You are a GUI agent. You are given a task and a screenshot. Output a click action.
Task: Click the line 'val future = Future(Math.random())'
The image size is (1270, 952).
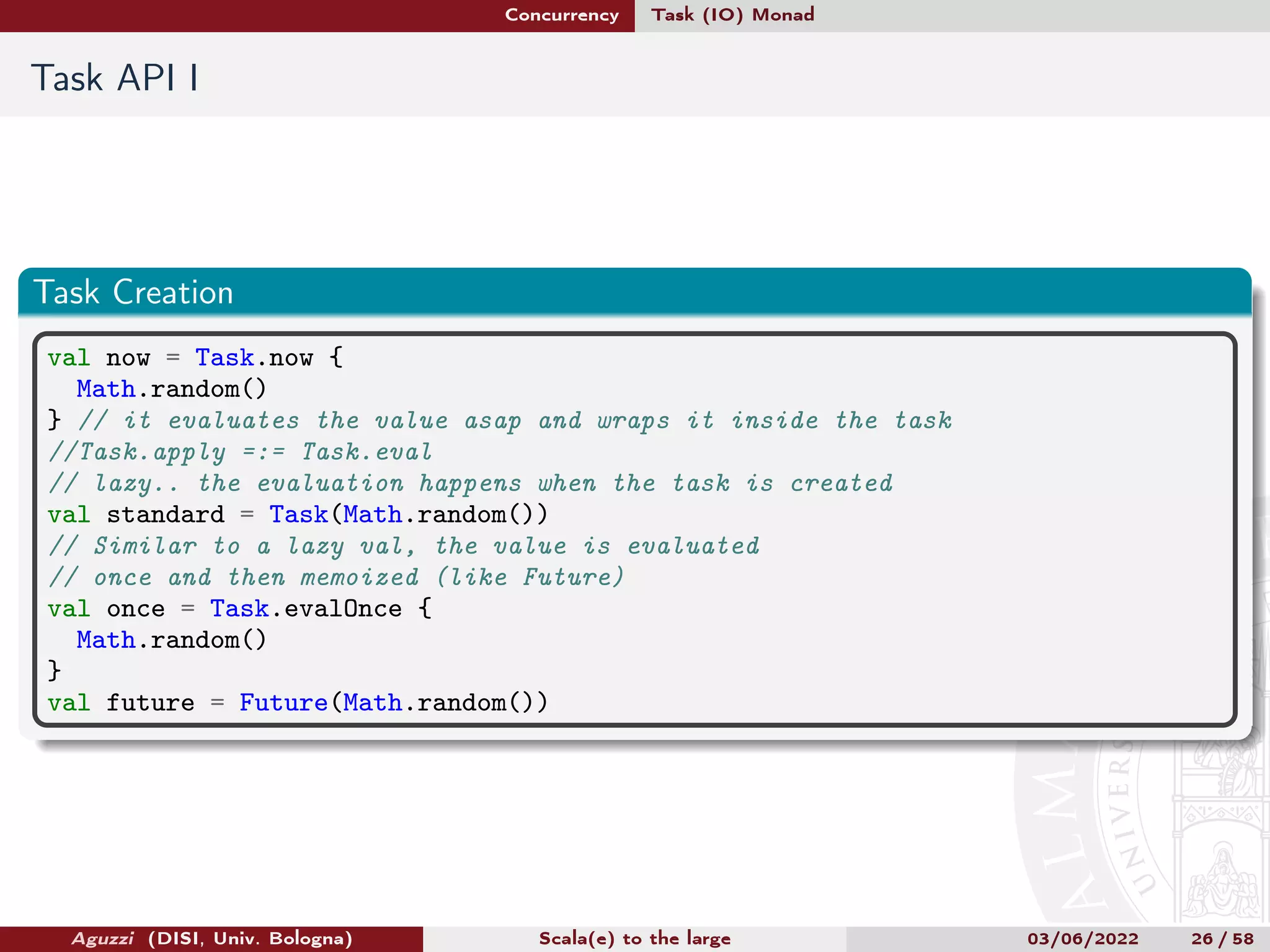pos(298,703)
